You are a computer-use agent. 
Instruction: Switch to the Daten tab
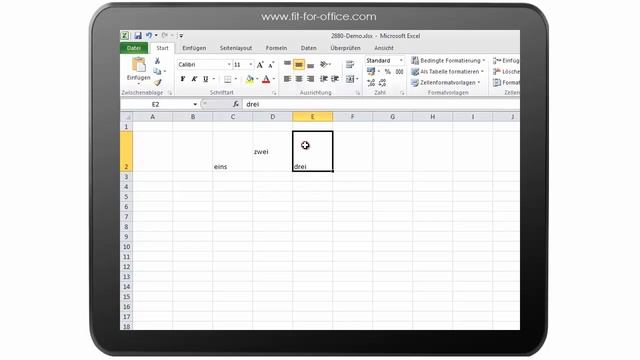point(309,48)
